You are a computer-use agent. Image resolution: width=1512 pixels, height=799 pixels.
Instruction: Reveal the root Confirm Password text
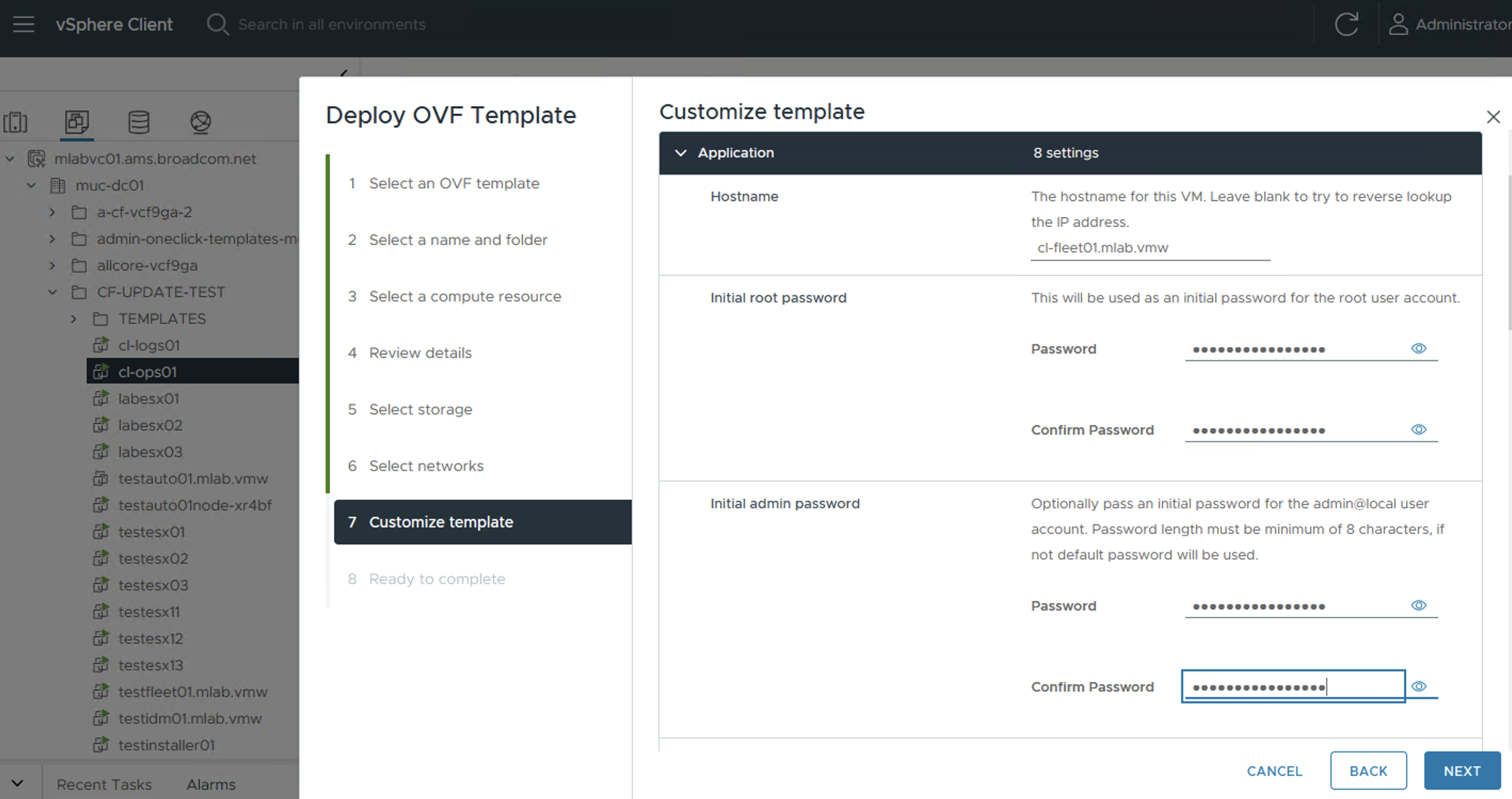coord(1419,429)
